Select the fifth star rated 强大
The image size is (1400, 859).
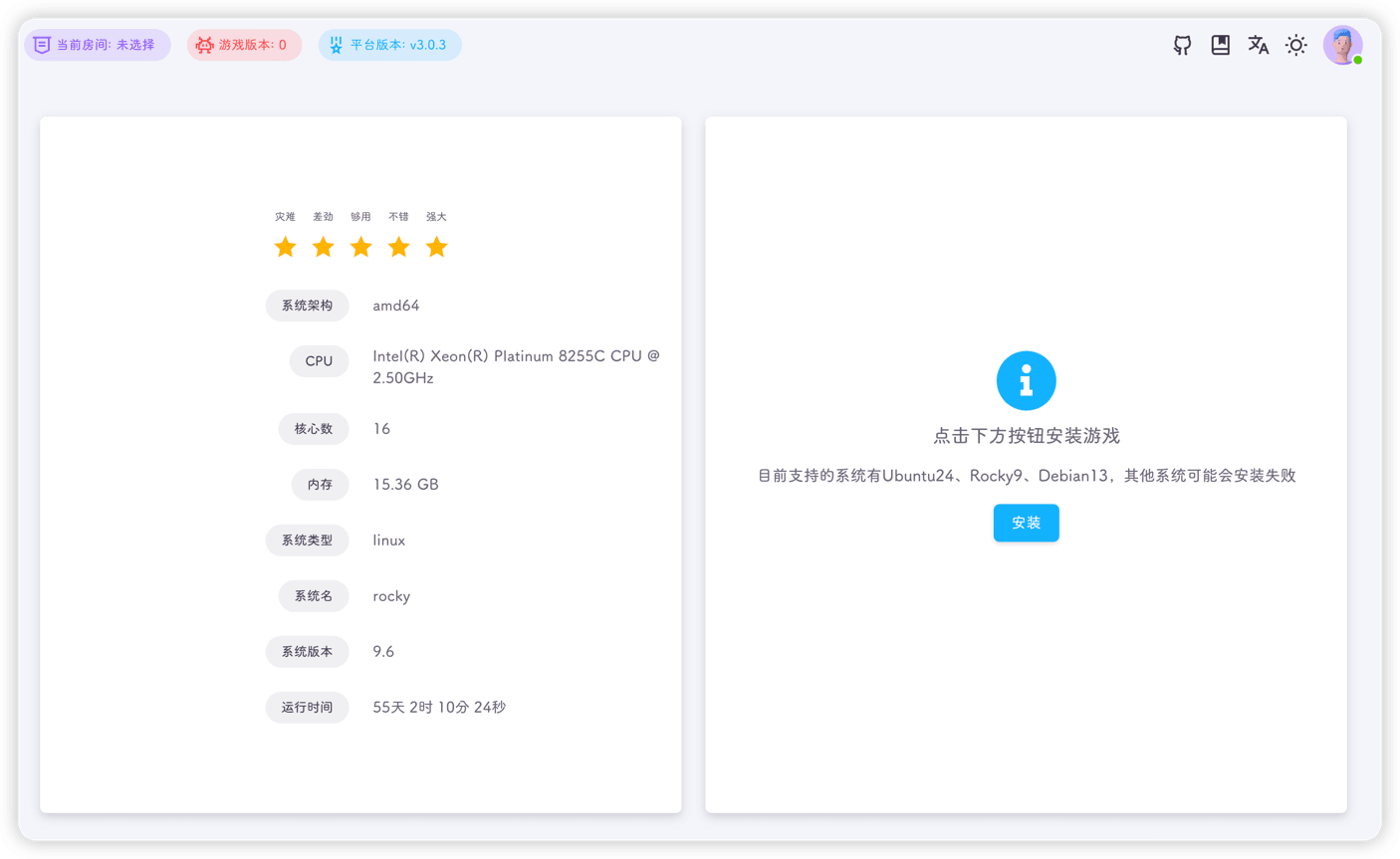pos(436,246)
